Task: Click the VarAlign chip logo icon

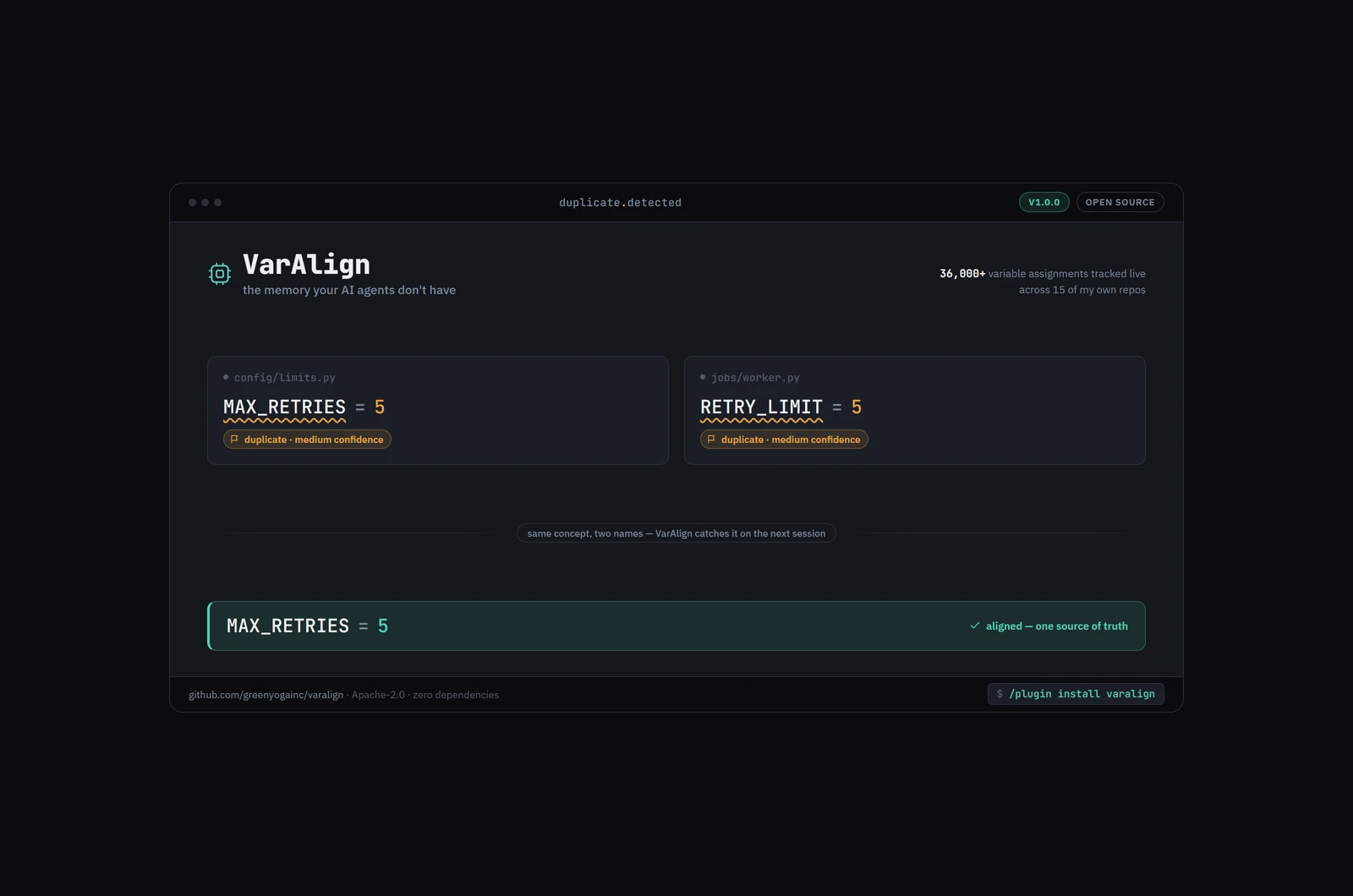Action: point(220,274)
